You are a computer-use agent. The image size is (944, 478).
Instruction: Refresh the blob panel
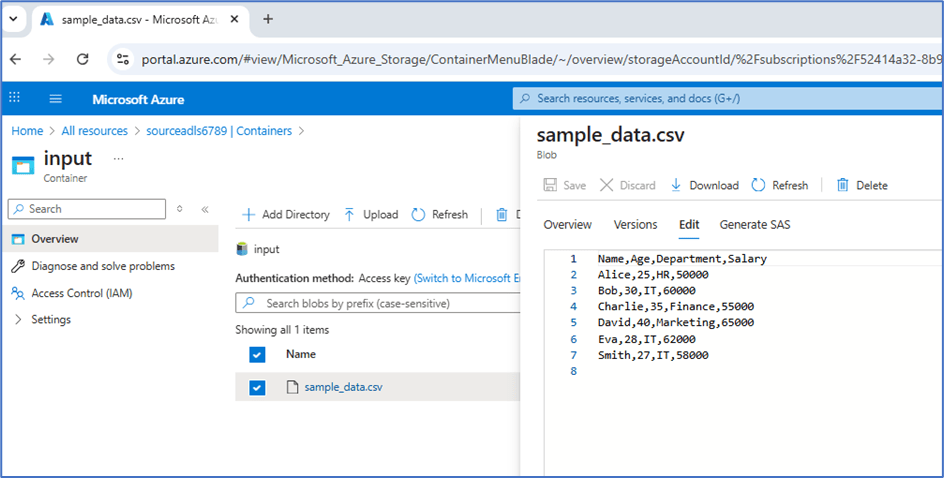(779, 185)
